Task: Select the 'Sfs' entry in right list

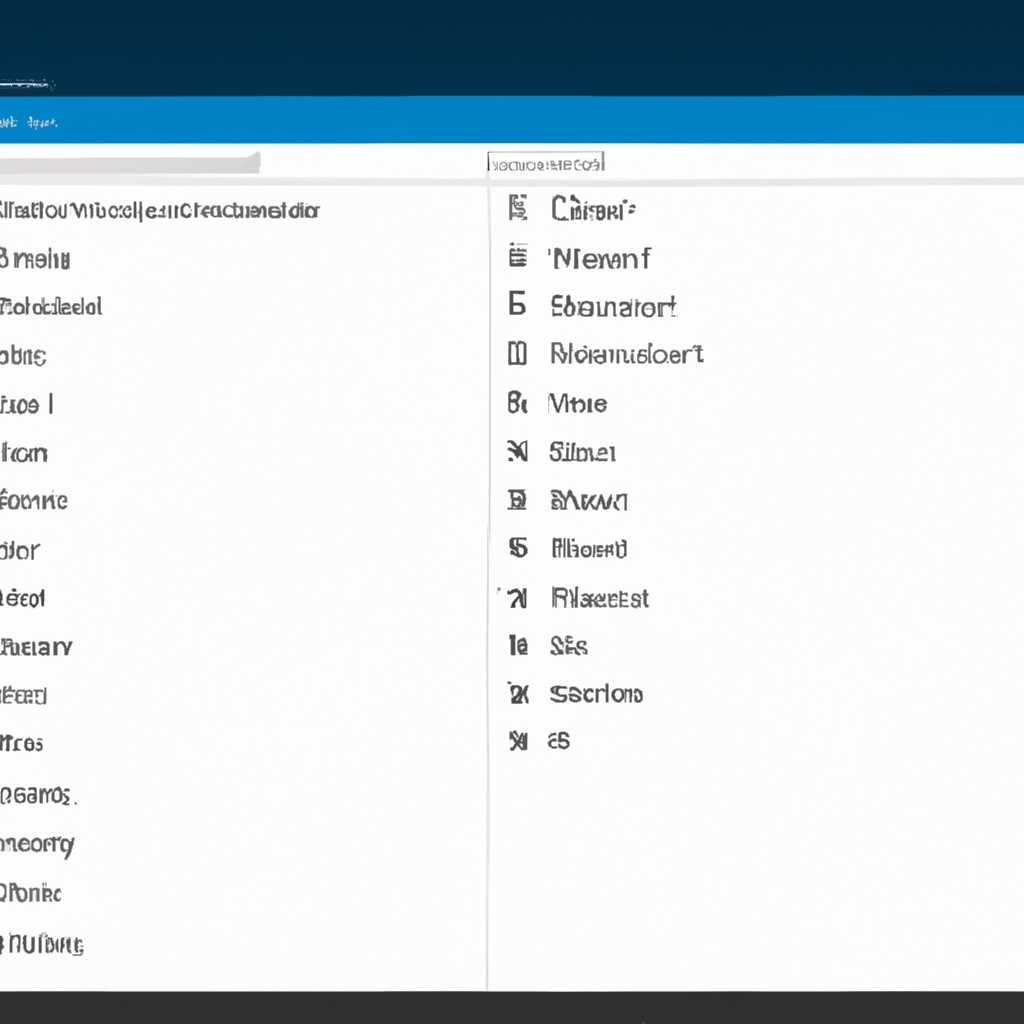Action: [569, 646]
